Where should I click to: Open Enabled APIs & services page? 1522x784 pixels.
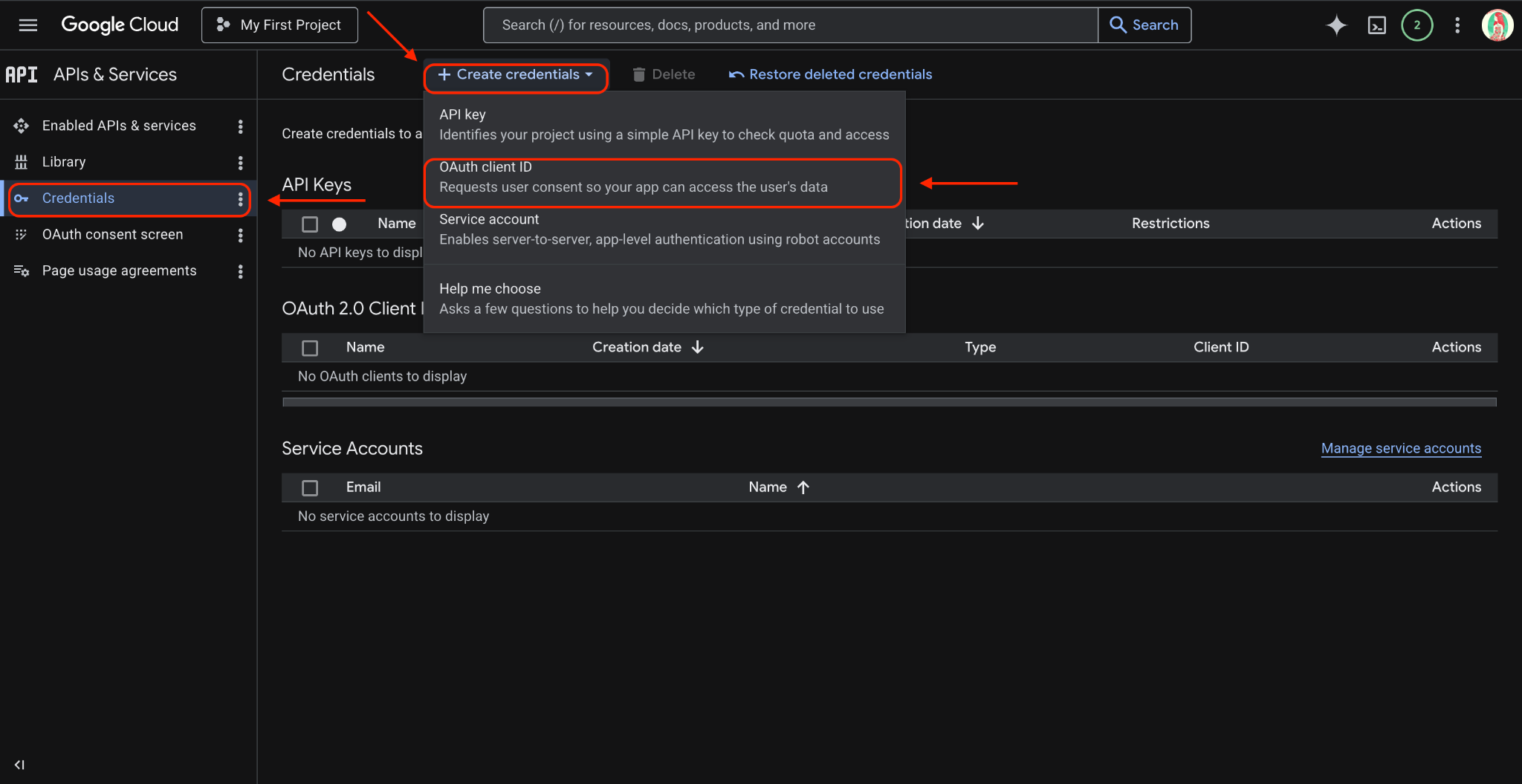(x=119, y=126)
